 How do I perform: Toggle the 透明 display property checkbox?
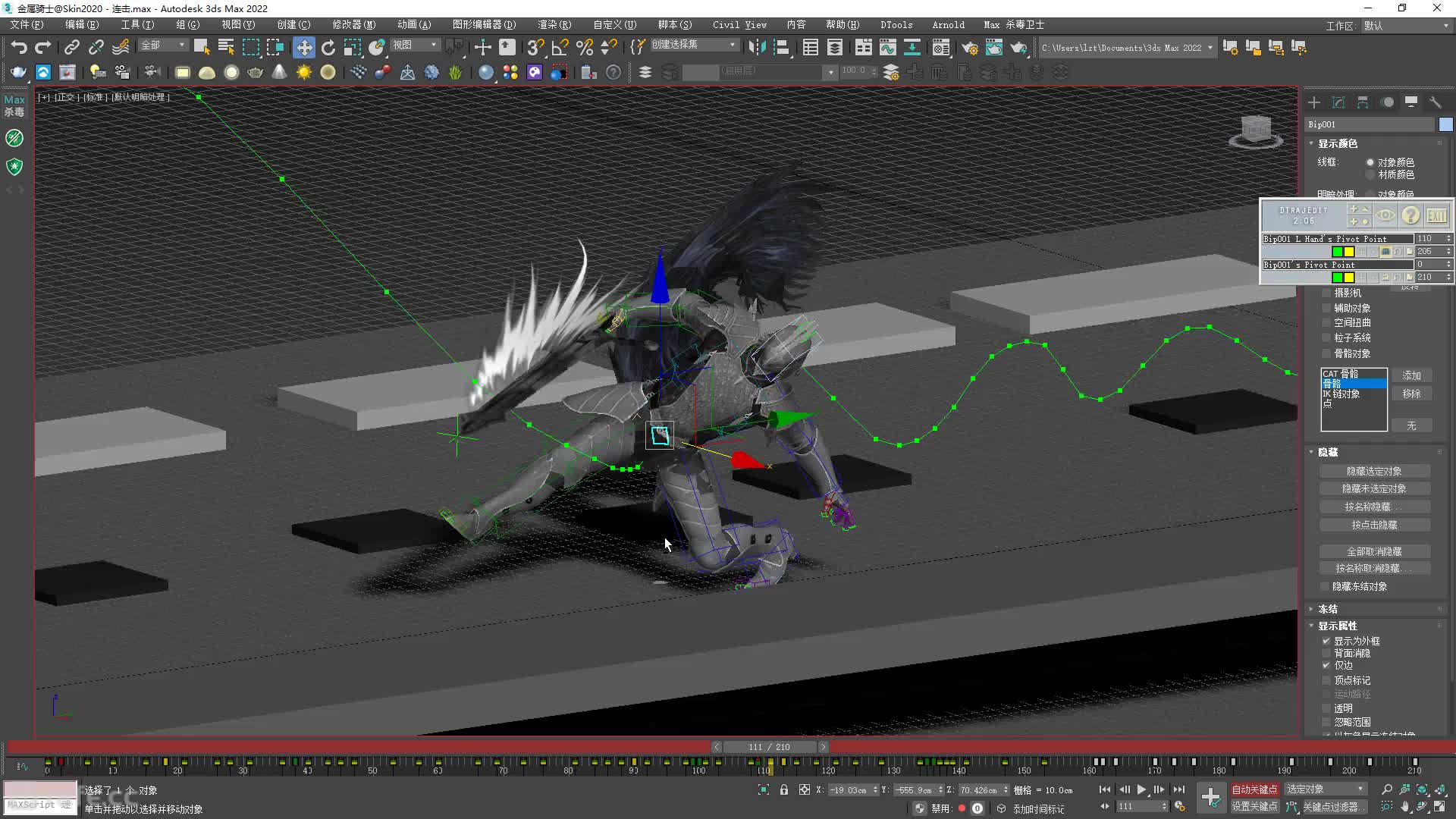coord(1326,708)
